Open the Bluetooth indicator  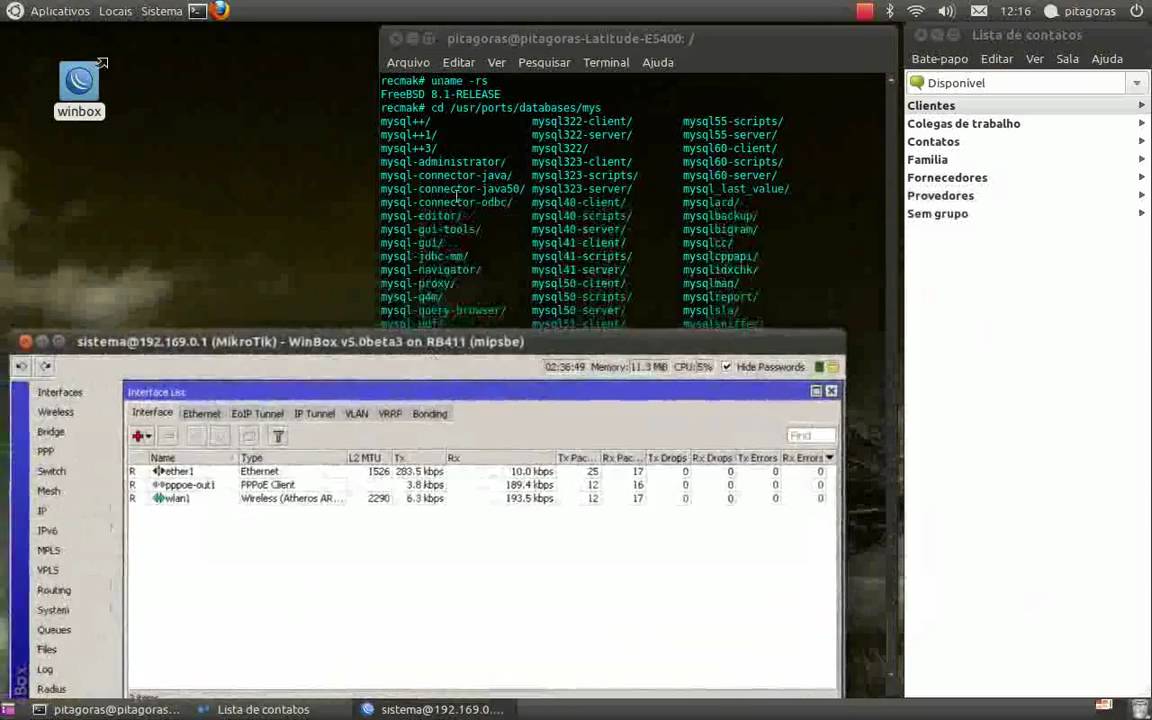click(889, 11)
